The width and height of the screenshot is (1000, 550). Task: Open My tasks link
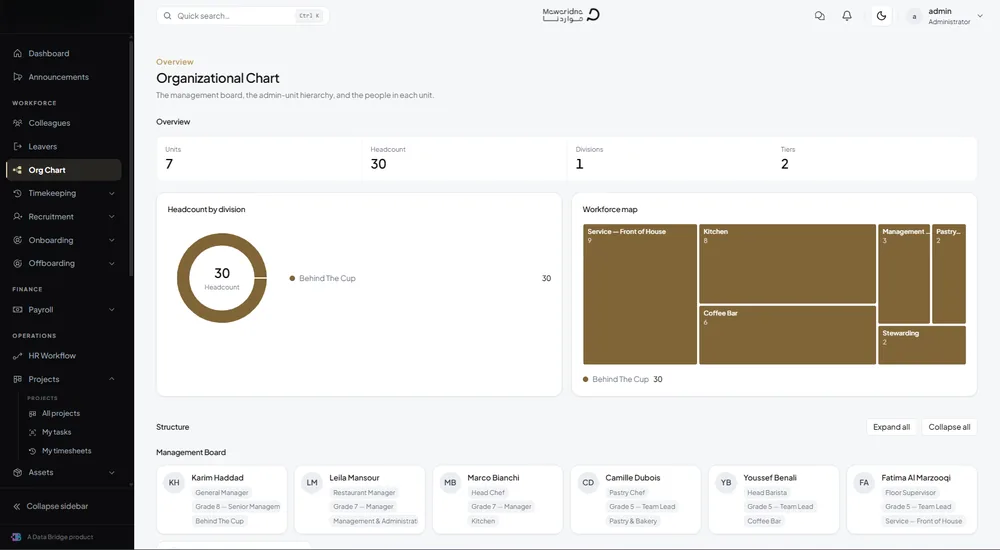(56, 433)
